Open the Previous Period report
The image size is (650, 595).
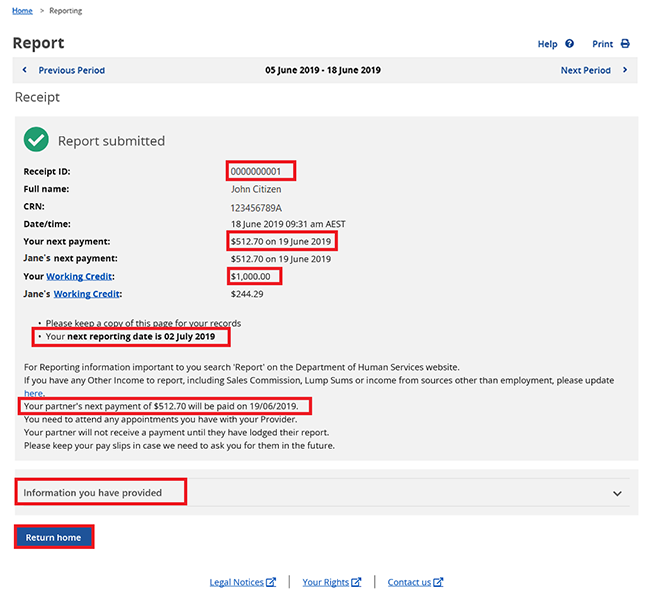[x=71, y=71]
